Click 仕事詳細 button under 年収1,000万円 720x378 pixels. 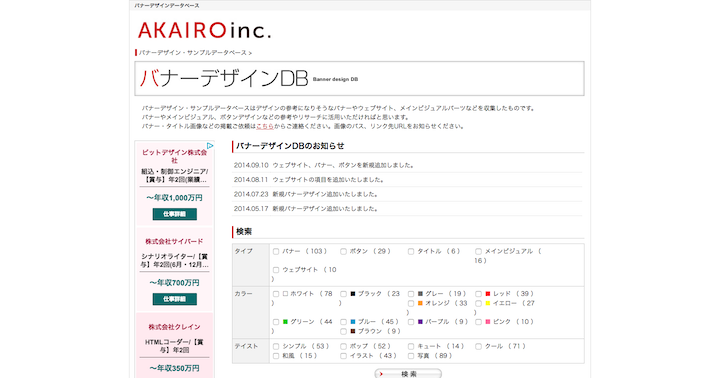[174, 214]
